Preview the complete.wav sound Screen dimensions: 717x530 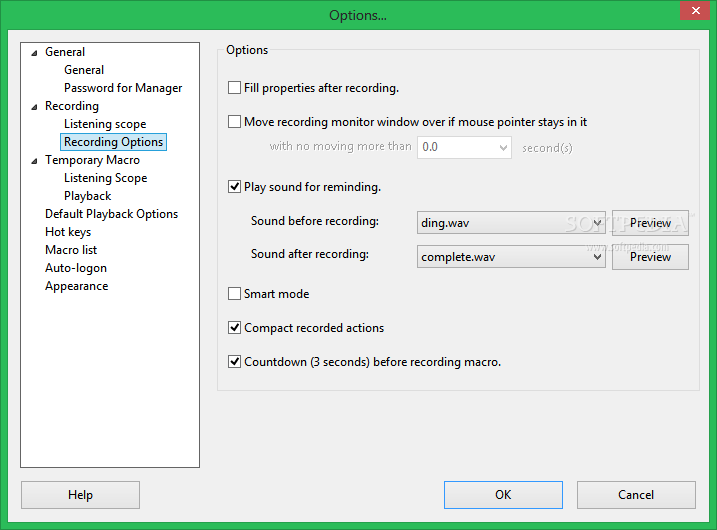650,257
